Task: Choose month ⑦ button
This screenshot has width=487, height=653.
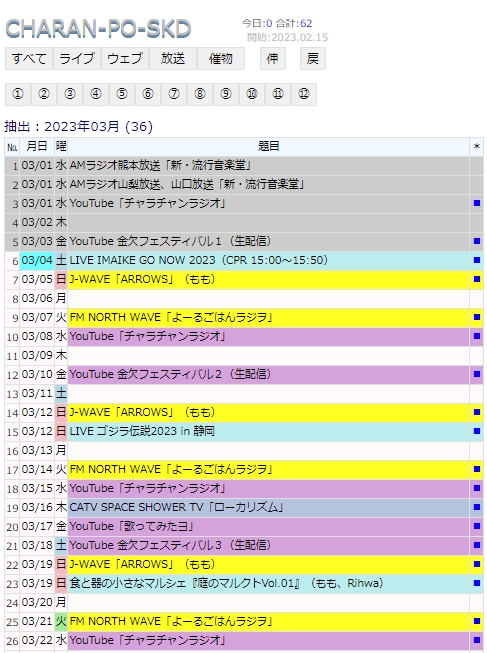Action: point(174,94)
